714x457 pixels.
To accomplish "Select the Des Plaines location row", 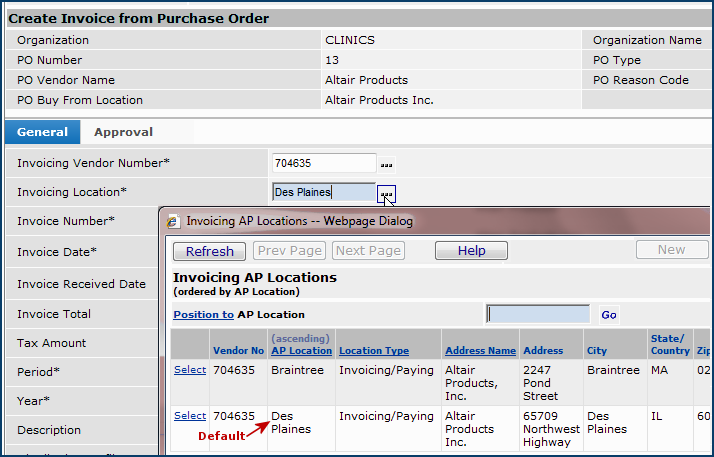I will coord(189,416).
